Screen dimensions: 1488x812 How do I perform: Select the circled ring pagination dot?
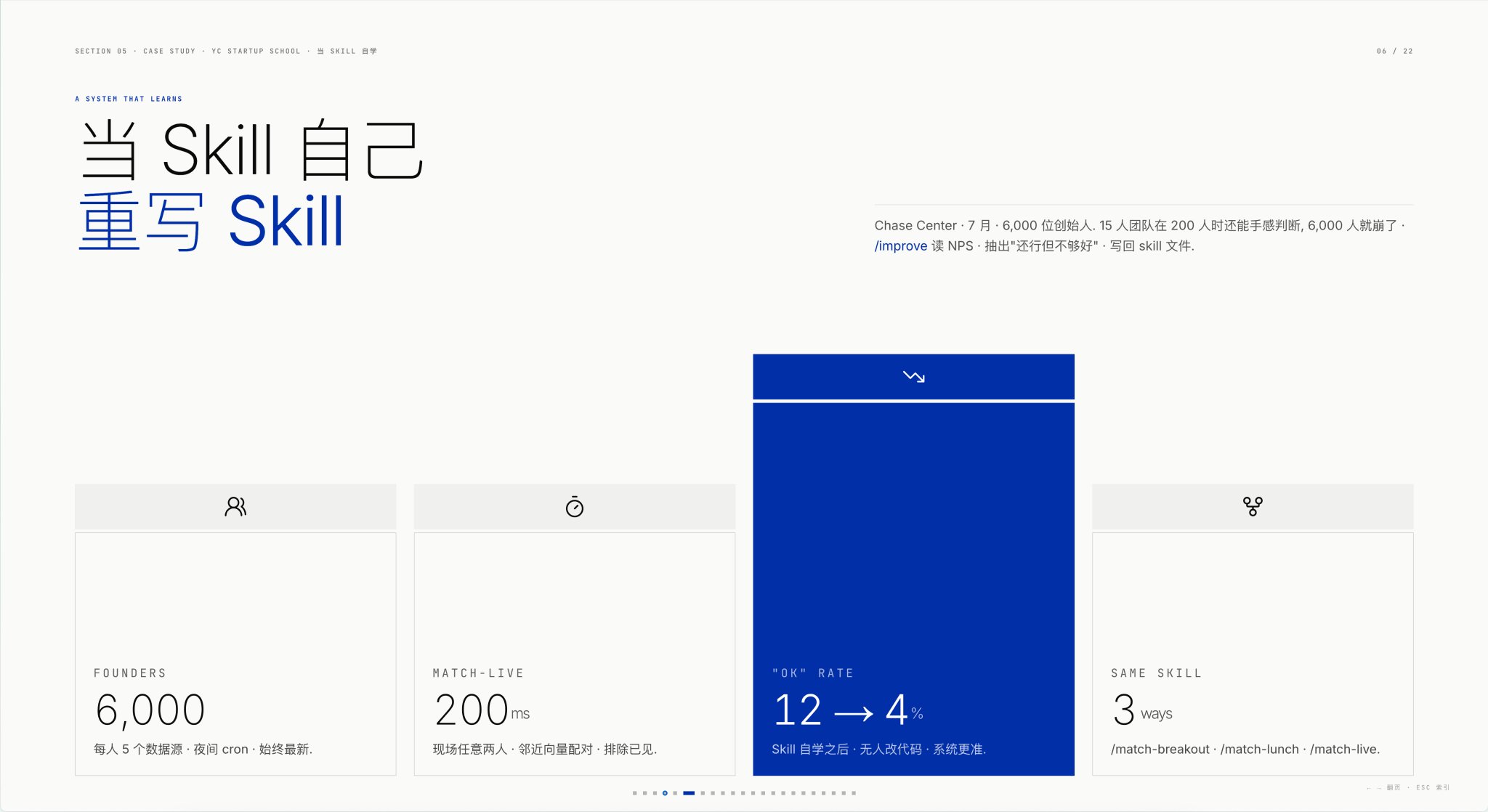tap(665, 793)
